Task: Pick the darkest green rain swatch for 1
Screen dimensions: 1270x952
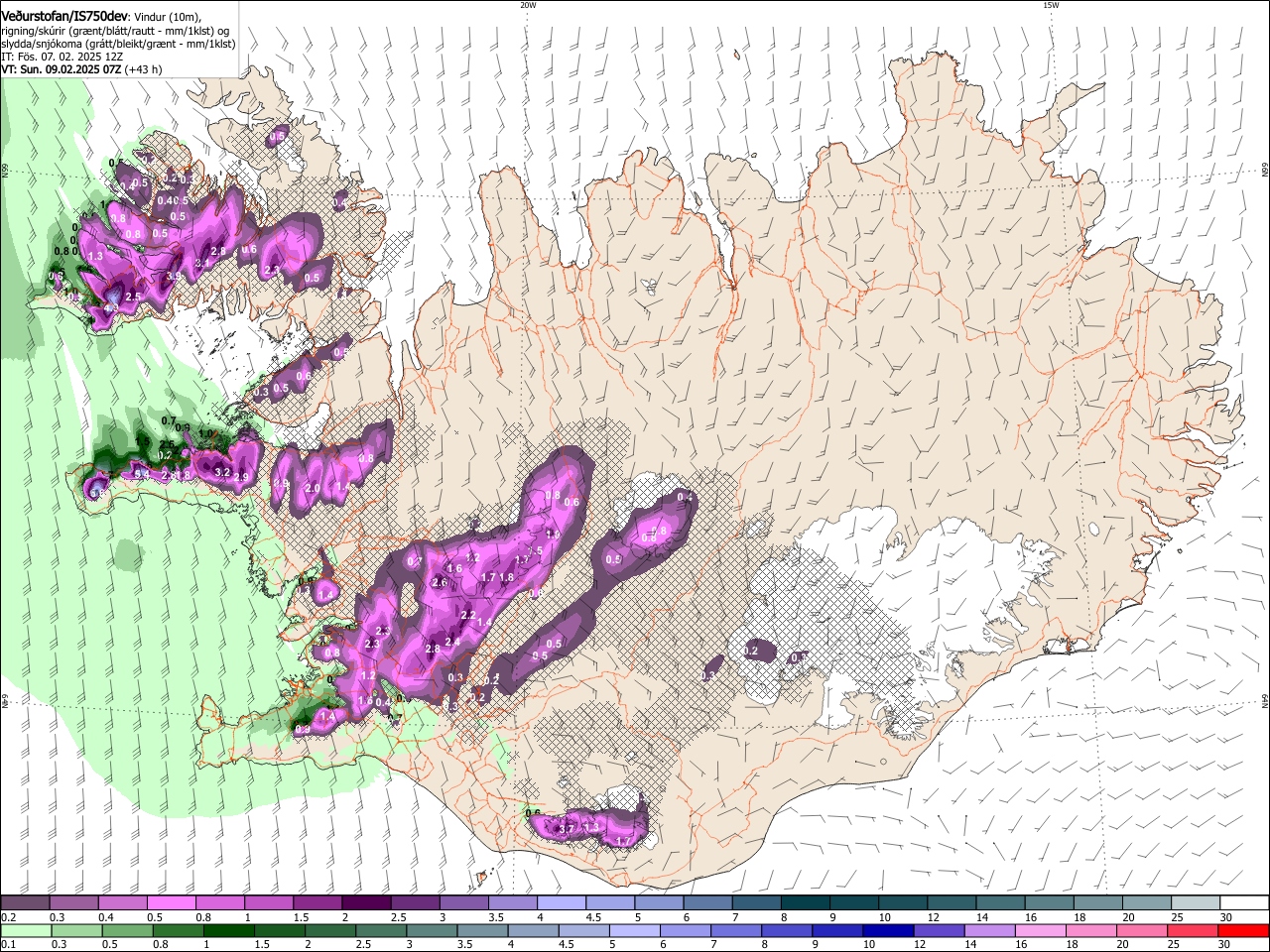Action: (x=228, y=931)
